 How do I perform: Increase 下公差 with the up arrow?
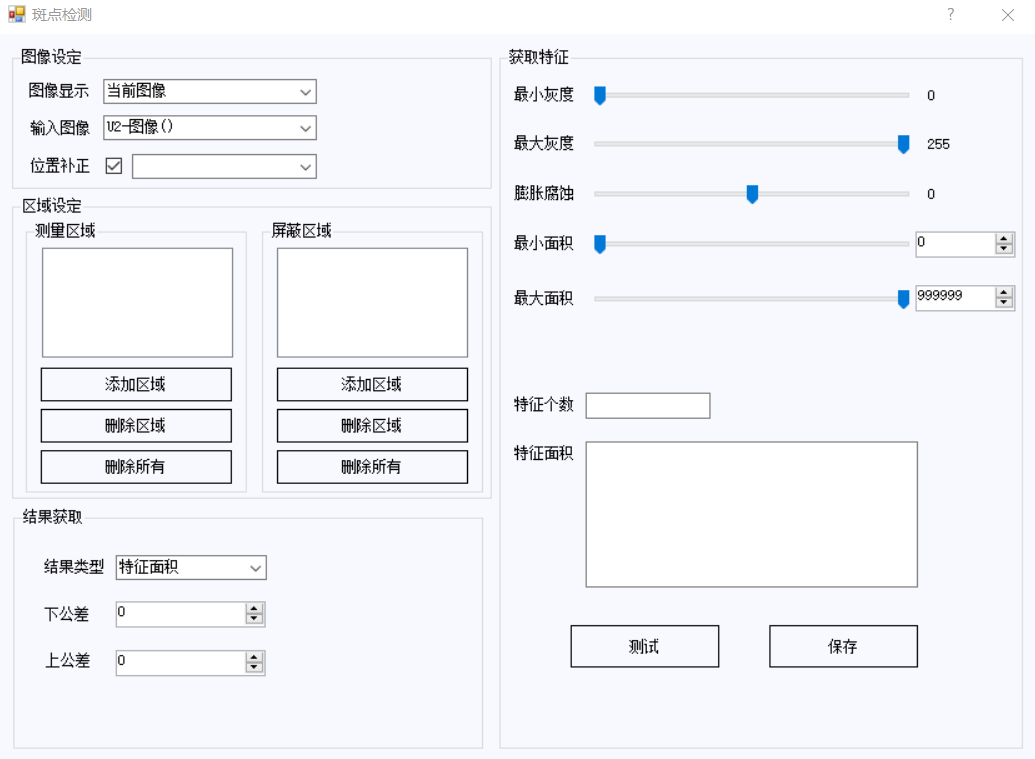[254, 609]
